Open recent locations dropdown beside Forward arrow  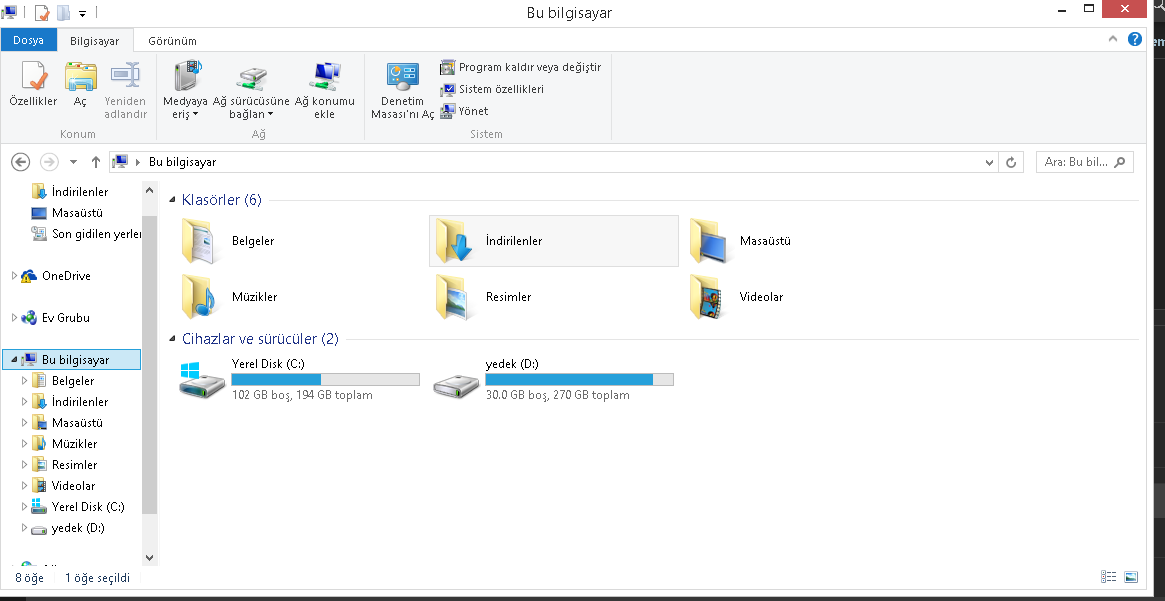coord(73,162)
